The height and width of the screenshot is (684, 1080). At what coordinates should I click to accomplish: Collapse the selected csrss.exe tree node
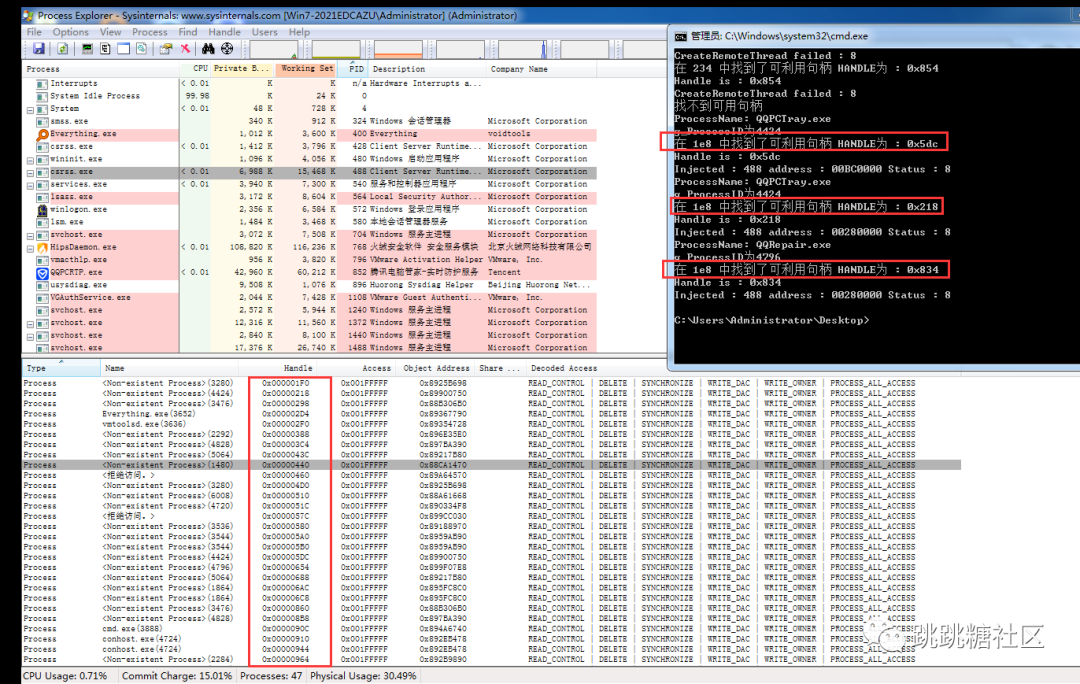(x=30, y=172)
